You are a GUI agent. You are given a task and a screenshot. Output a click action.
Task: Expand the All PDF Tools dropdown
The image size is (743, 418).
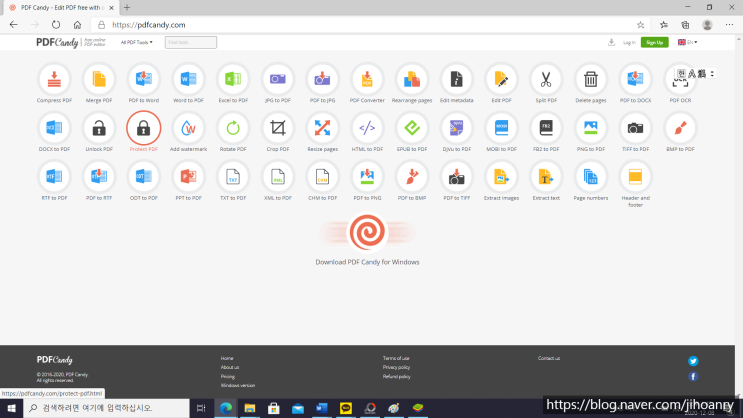136,42
